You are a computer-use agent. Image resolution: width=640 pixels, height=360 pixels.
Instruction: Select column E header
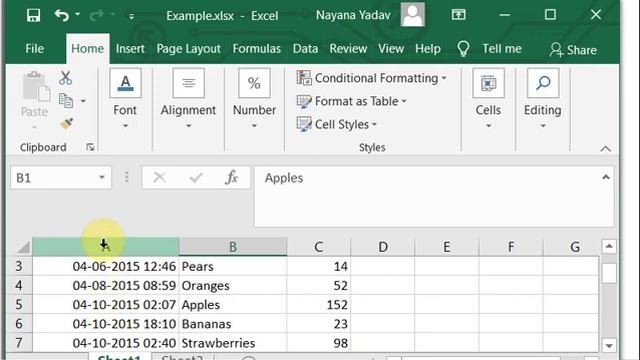coord(447,247)
